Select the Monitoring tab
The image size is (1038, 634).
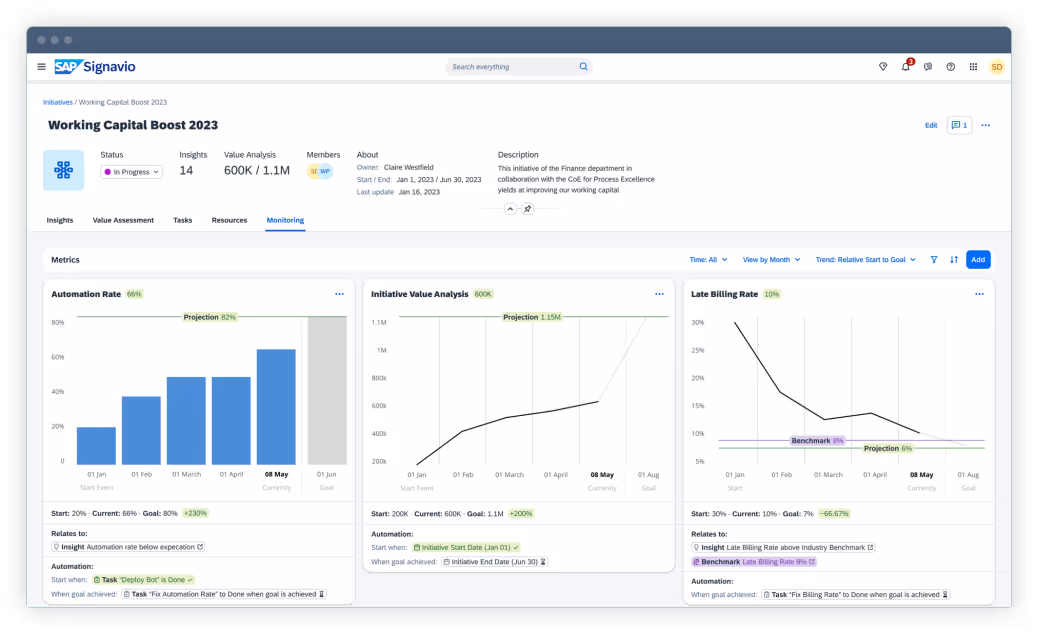[285, 220]
